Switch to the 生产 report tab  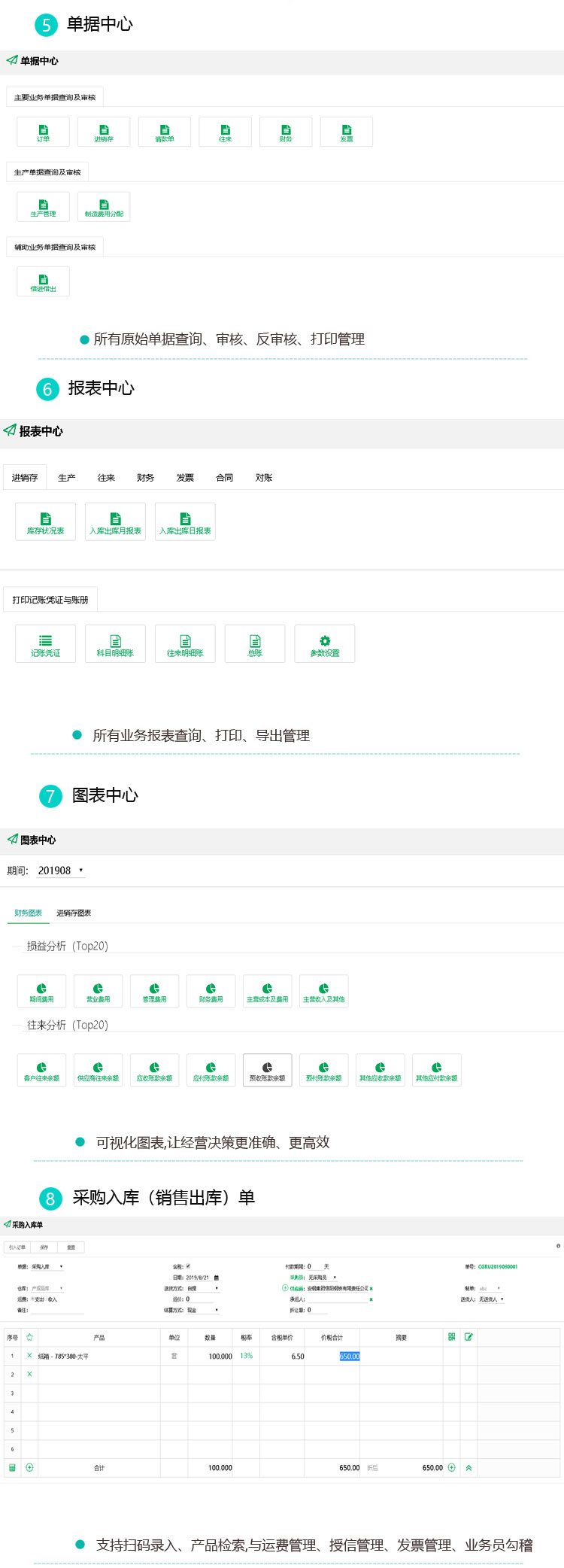coord(67,478)
